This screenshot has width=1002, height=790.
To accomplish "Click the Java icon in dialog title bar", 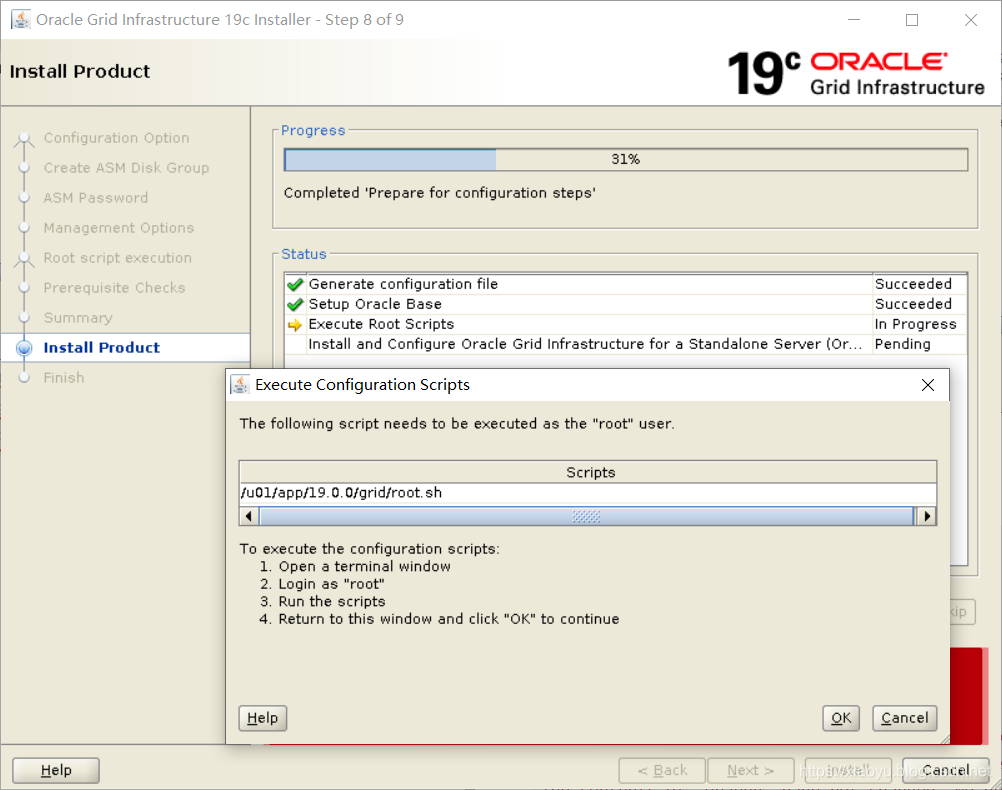I will click(x=240, y=385).
